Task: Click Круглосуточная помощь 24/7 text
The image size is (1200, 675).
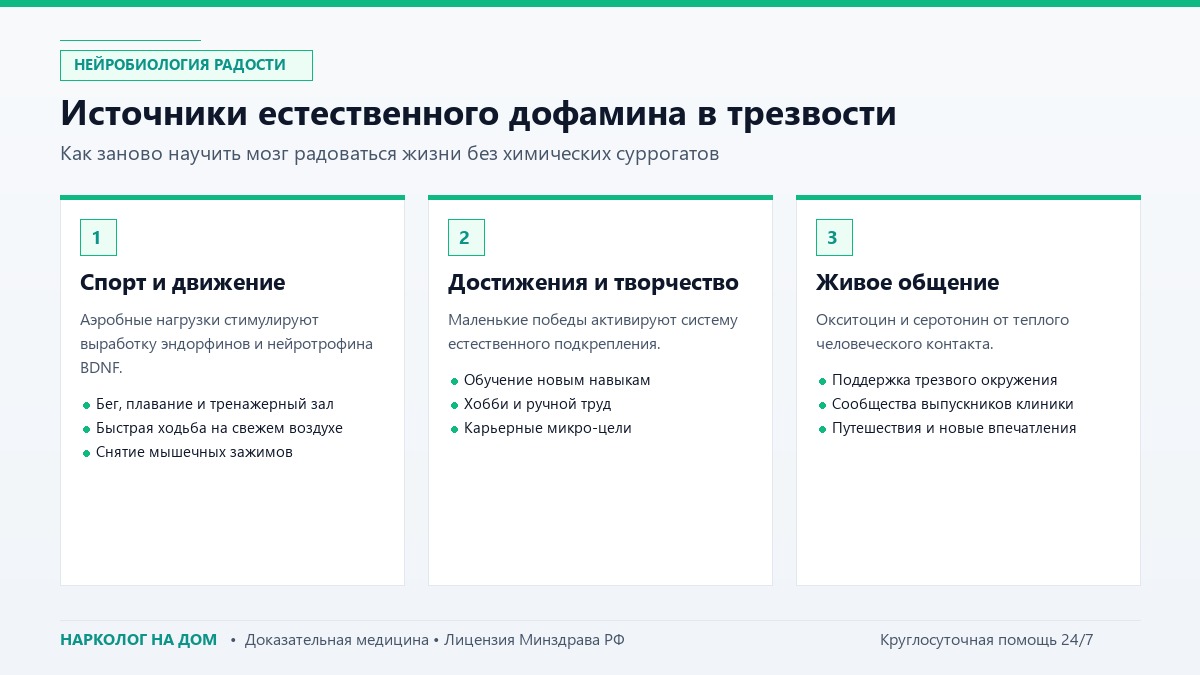Action: click(x=986, y=640)
